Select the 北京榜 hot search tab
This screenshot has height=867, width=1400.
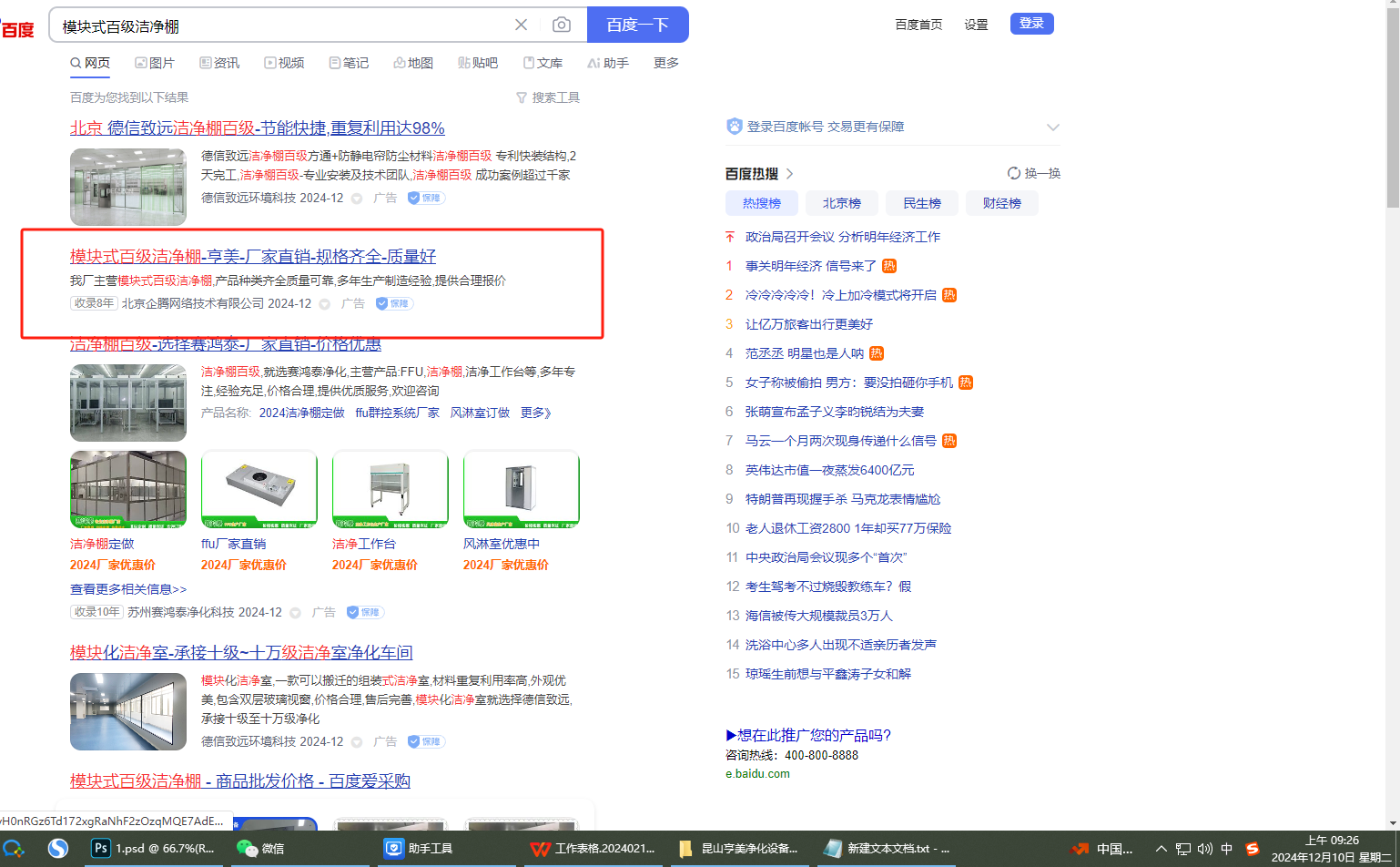click(x=842, y=203)
